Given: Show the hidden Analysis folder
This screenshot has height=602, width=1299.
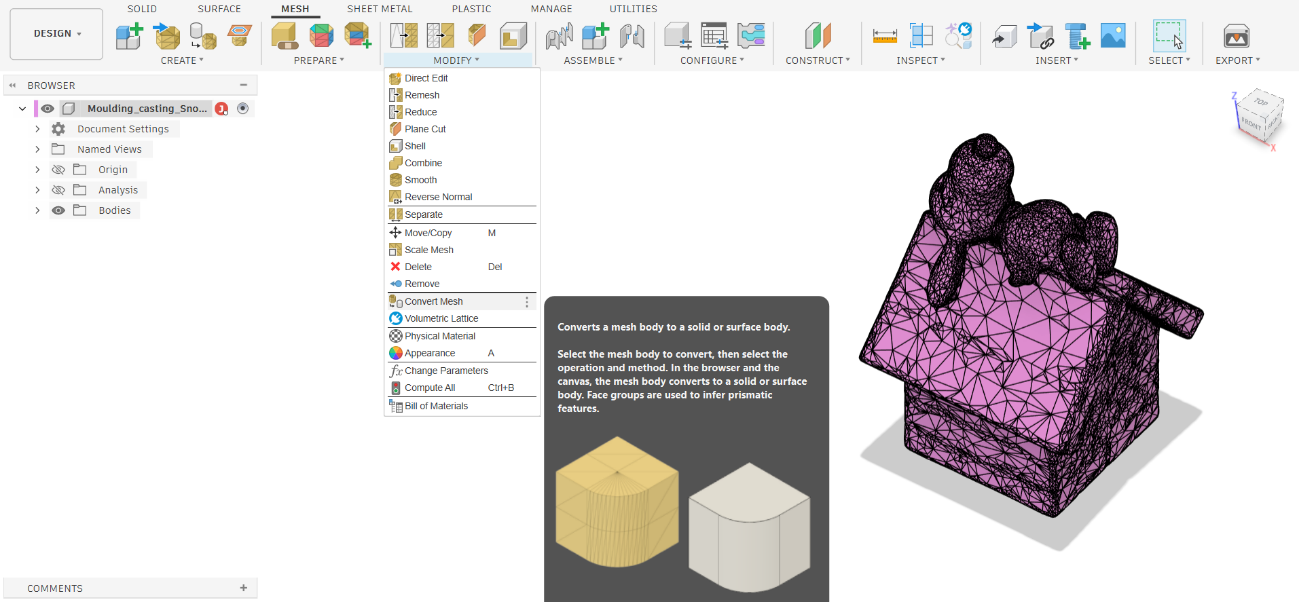Looking at the screenshot, I should point(58,190).
